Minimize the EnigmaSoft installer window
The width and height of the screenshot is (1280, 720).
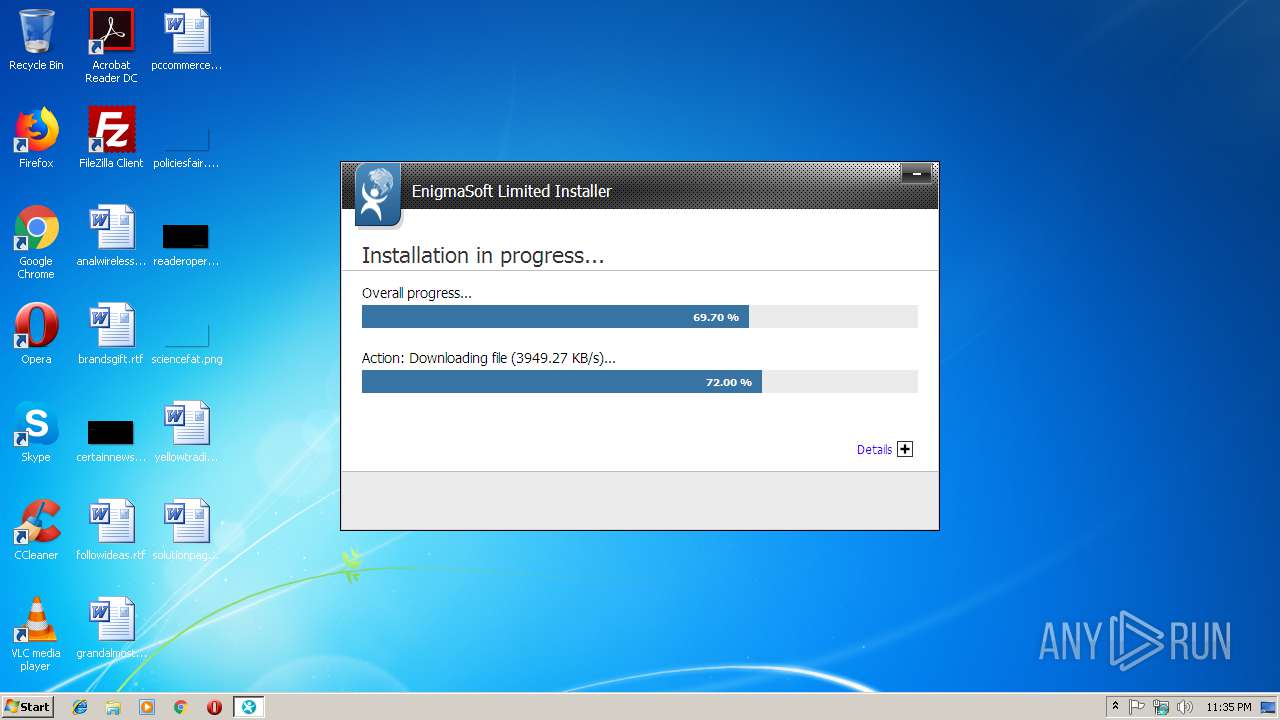(x=916, y=174)
